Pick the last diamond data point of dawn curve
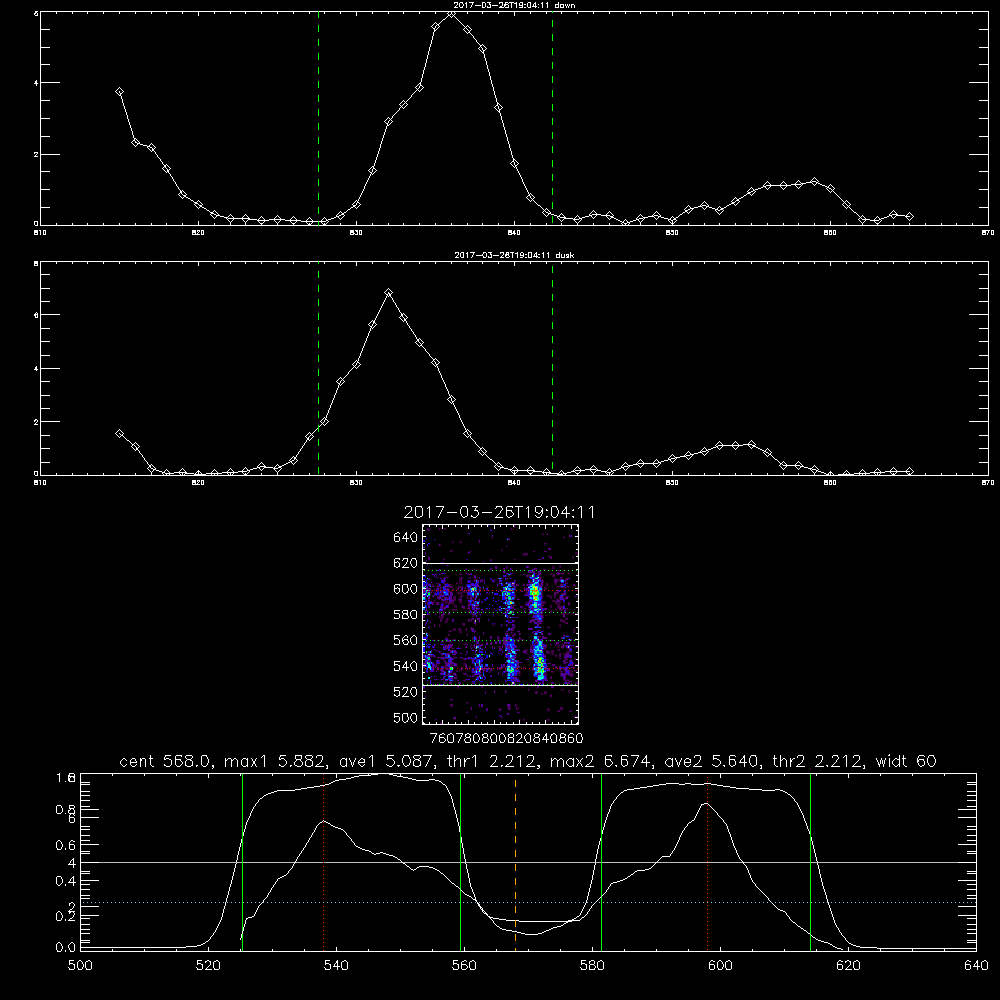 pyautogui.click(x=909, y=217)
